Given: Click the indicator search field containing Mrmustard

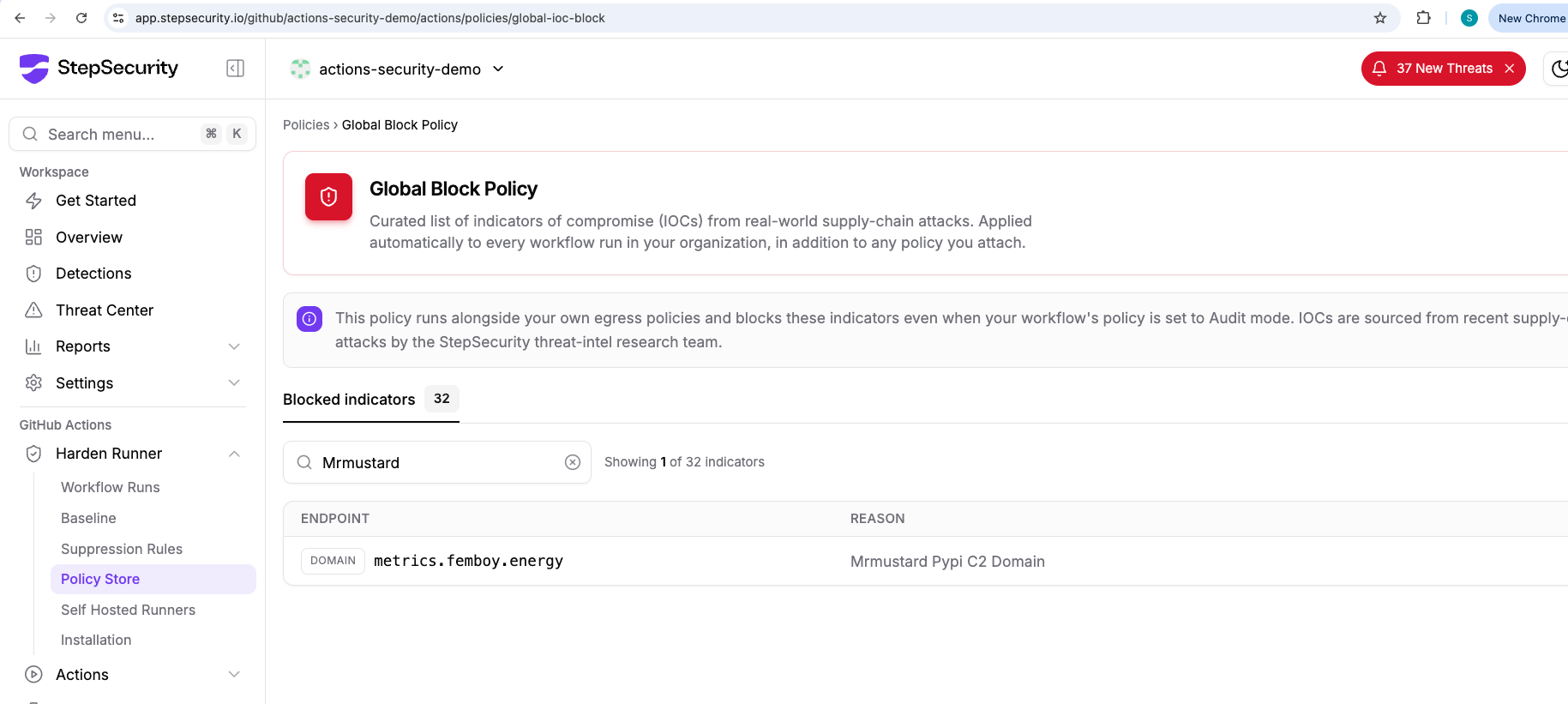Looking at the screenshot, I should tap(437, 462).
